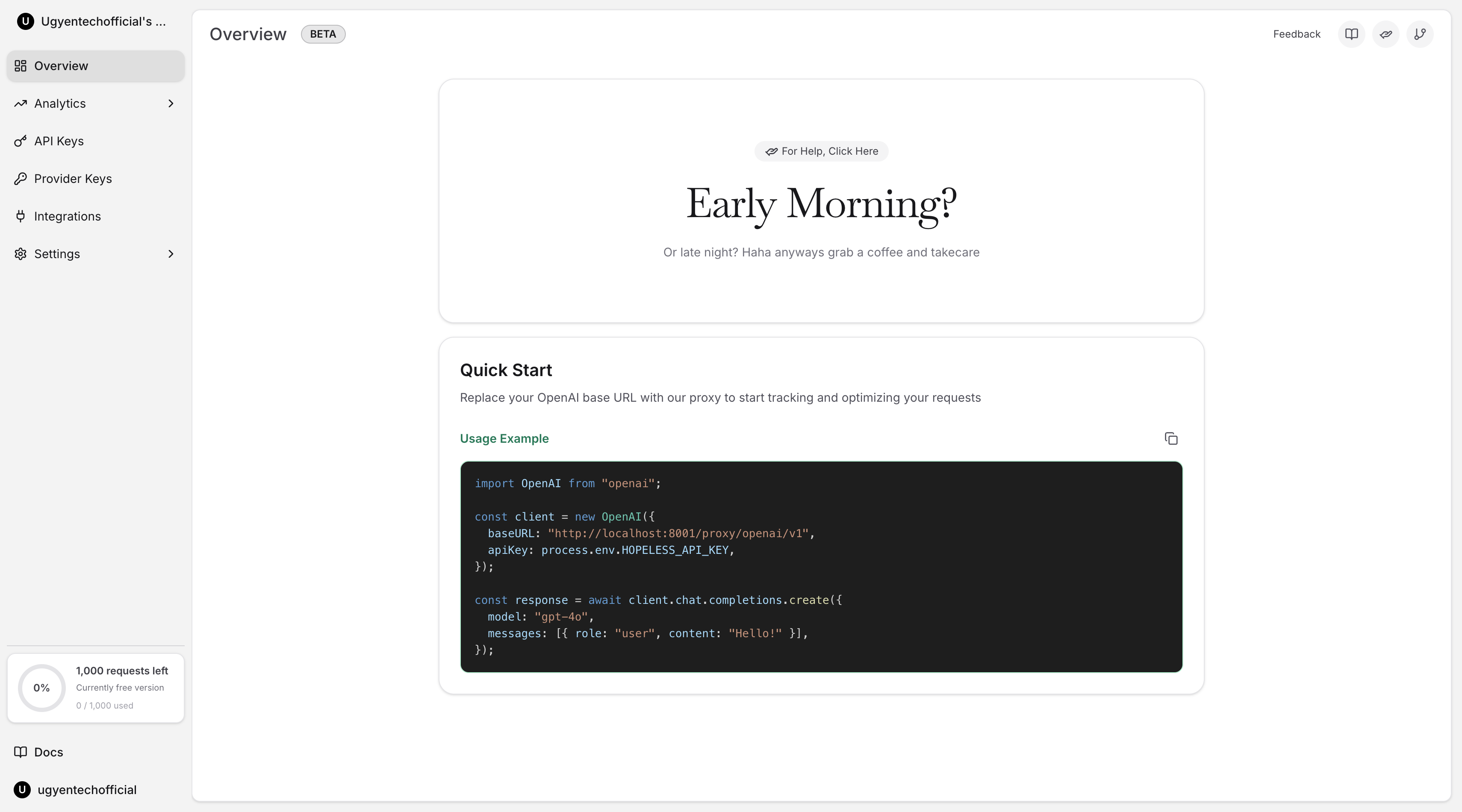
Task: Click the helping-hand icon in top right
Action: (x=1385, y=34)
